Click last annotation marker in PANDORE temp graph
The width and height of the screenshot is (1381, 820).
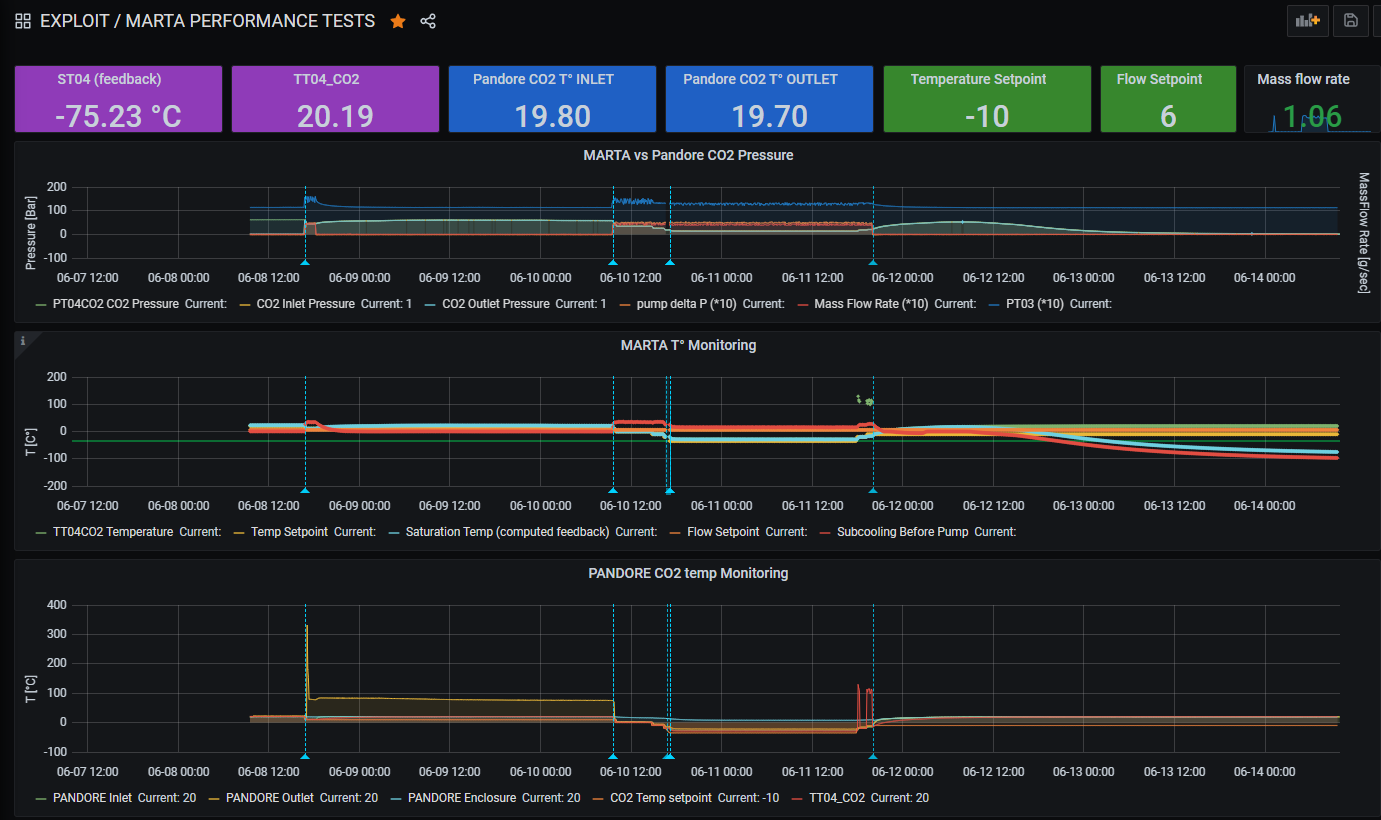click(873, 757)
